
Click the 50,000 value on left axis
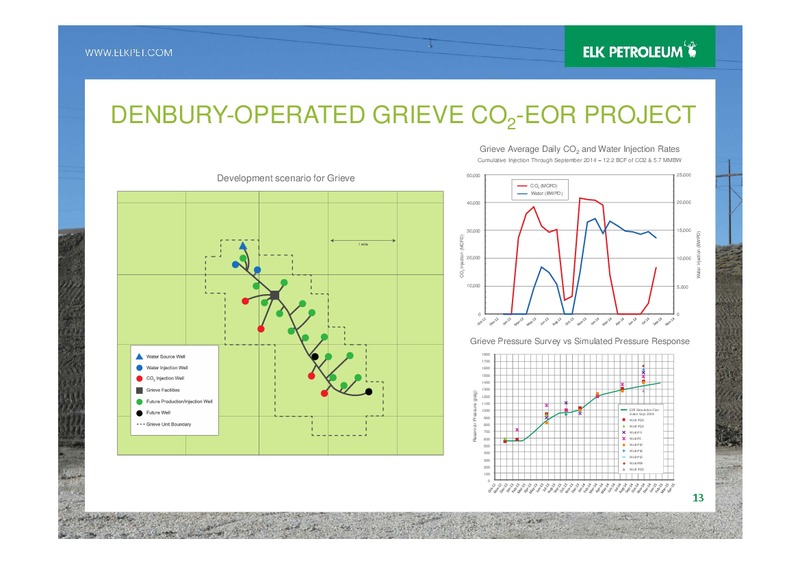(473, 176)
